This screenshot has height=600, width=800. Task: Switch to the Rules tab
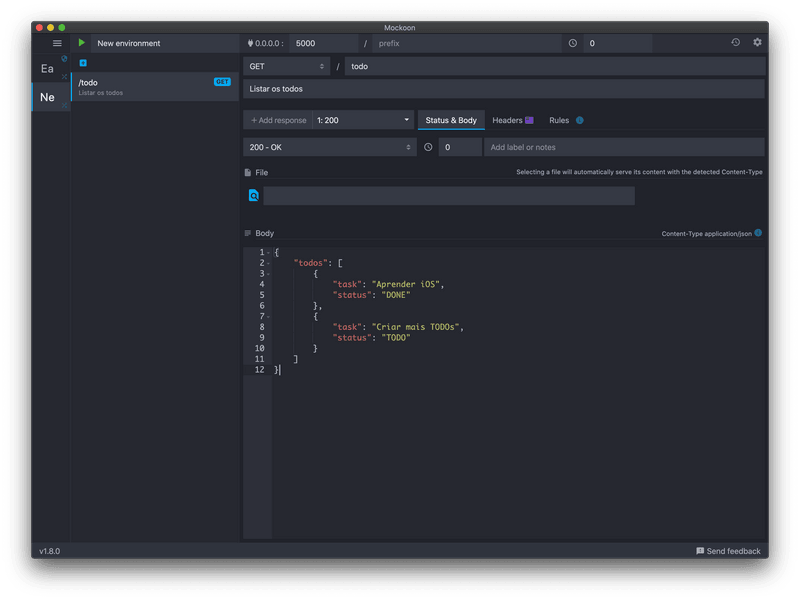pos(559,120)
